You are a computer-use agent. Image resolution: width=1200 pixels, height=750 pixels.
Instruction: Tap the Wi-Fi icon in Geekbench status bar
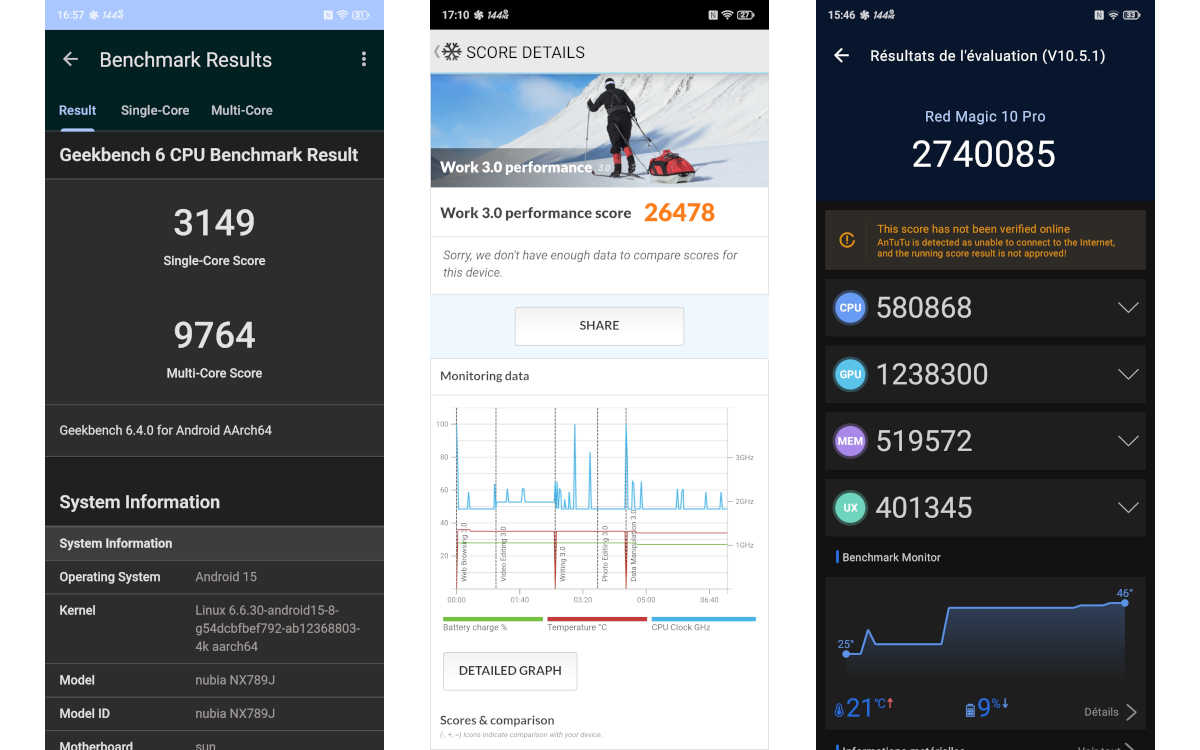343,15
